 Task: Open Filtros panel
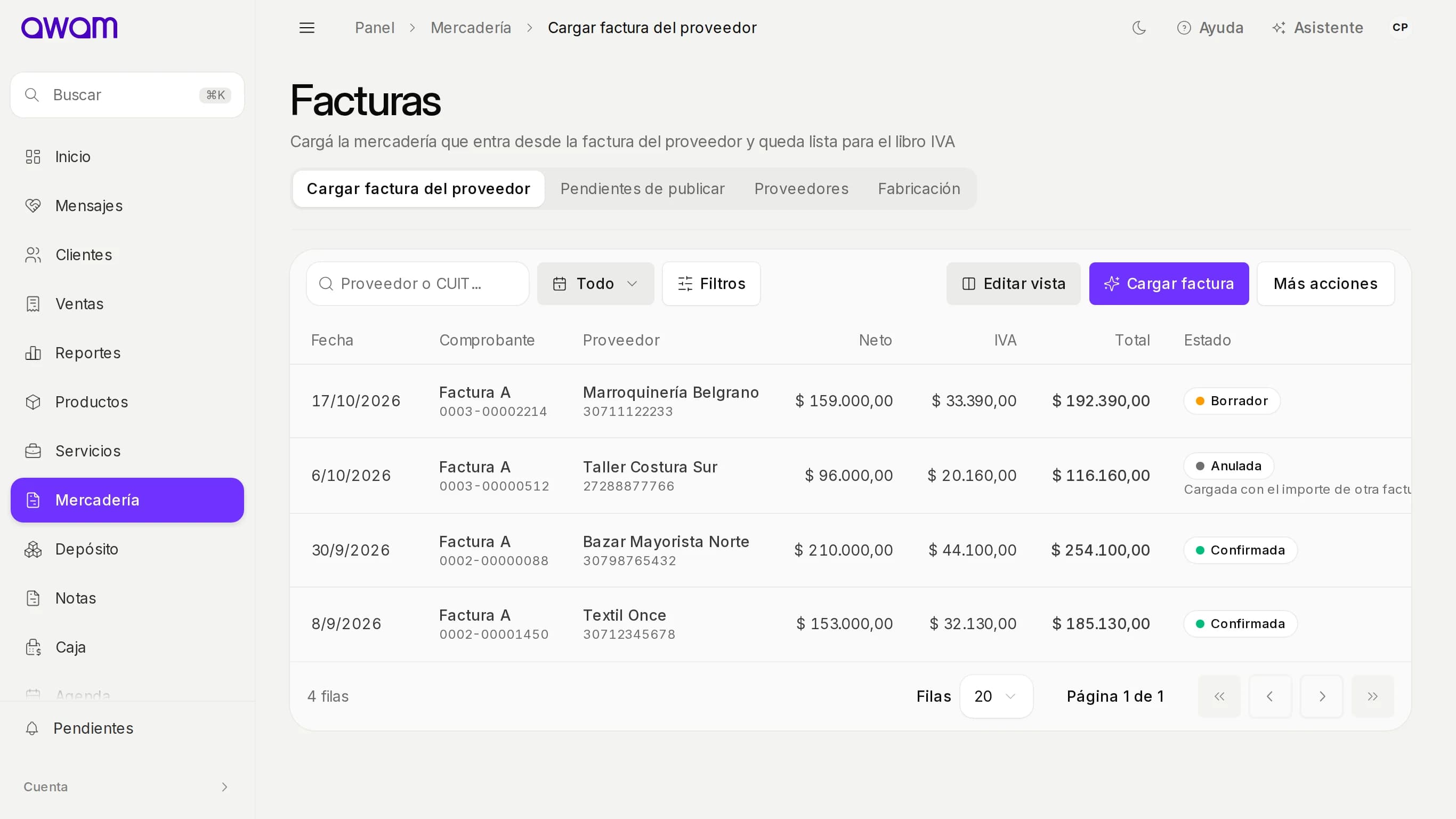pos(711,284)
